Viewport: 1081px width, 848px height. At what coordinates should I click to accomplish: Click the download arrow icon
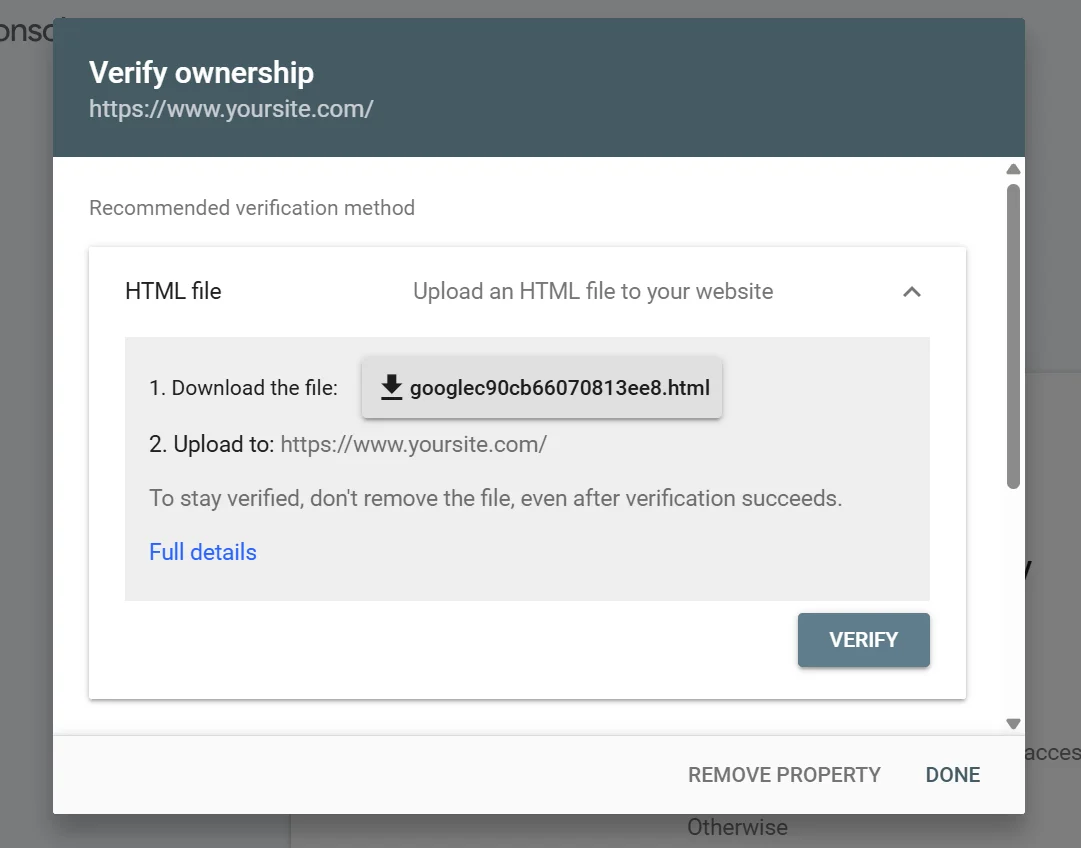tap(391, 387)
